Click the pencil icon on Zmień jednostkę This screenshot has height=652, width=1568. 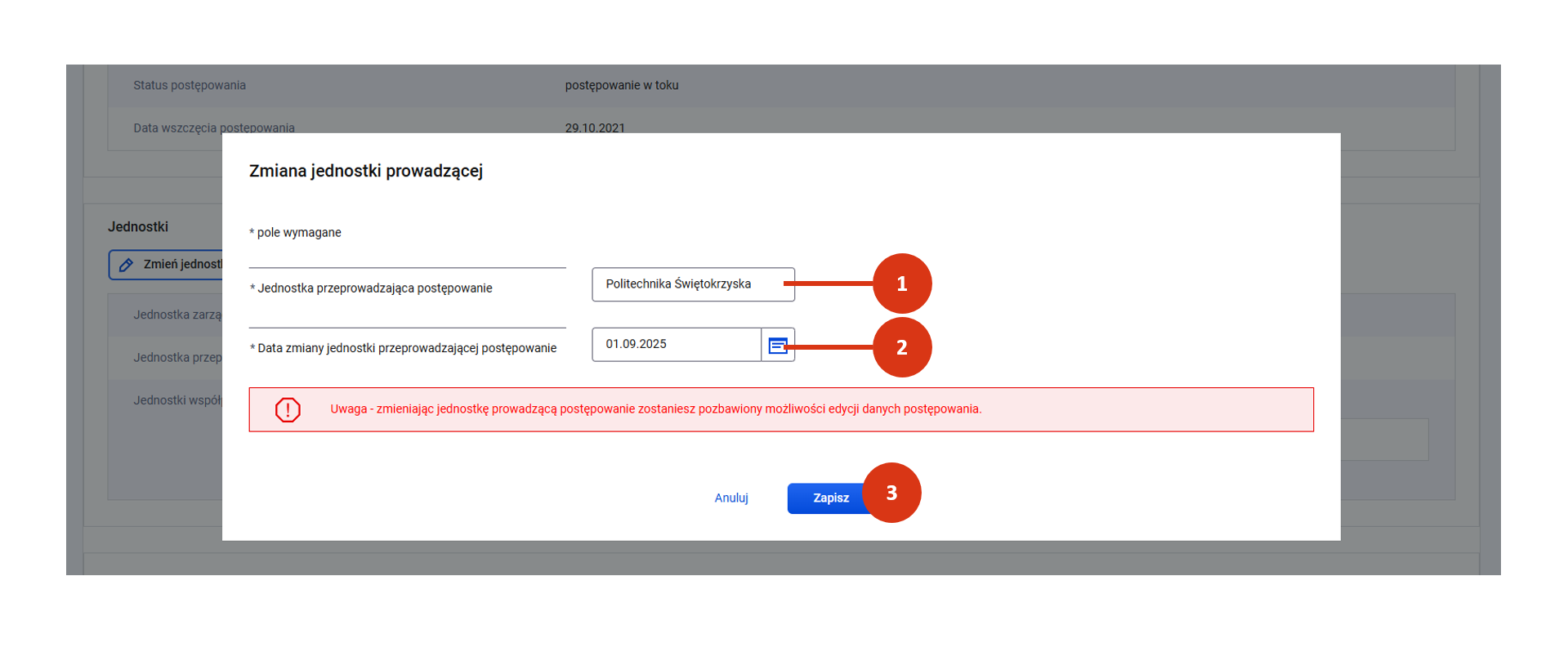point(126,265)
